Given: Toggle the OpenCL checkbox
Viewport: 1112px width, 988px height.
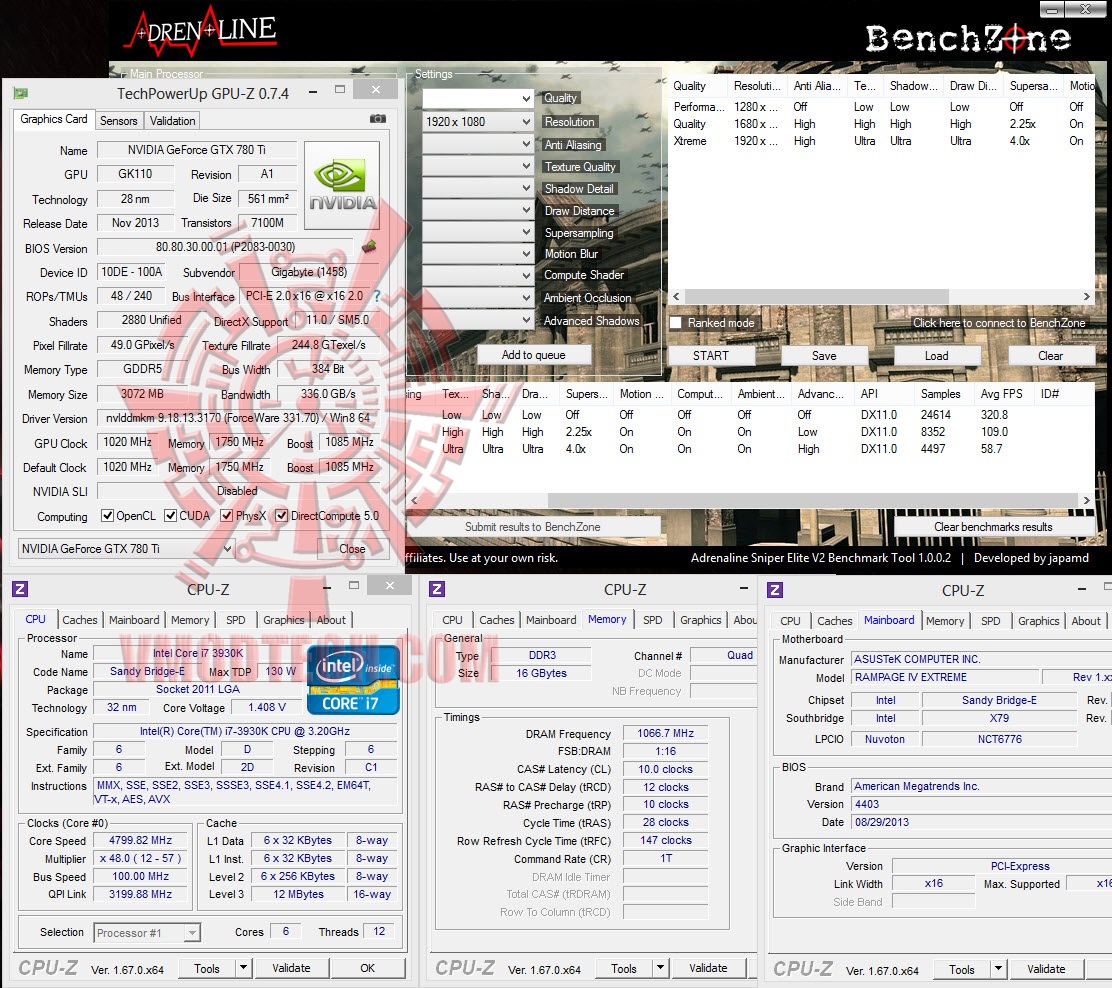Looking at the screenshot, I should click(108, 516).
